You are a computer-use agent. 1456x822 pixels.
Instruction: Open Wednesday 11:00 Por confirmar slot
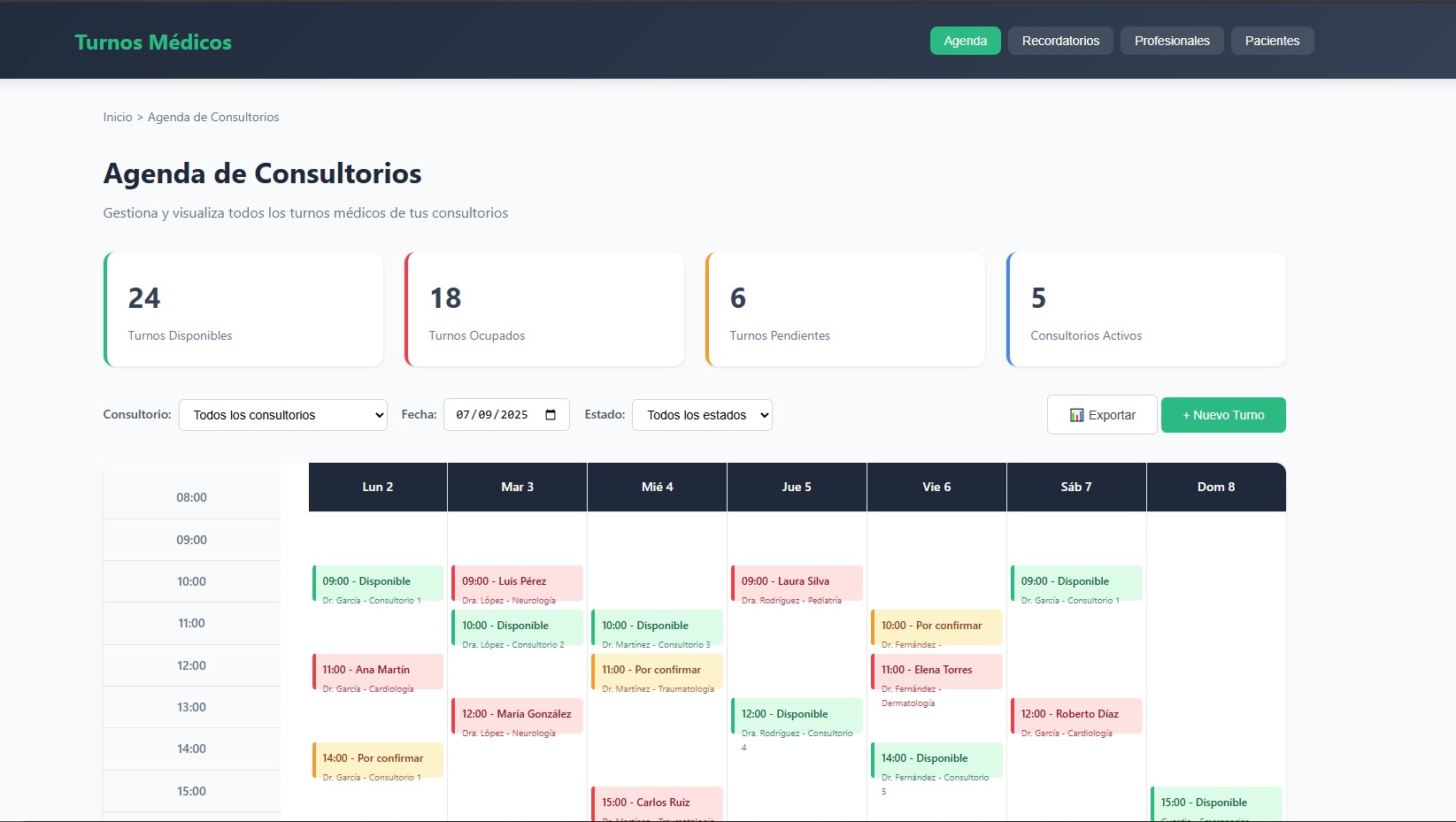coord(658,672)
